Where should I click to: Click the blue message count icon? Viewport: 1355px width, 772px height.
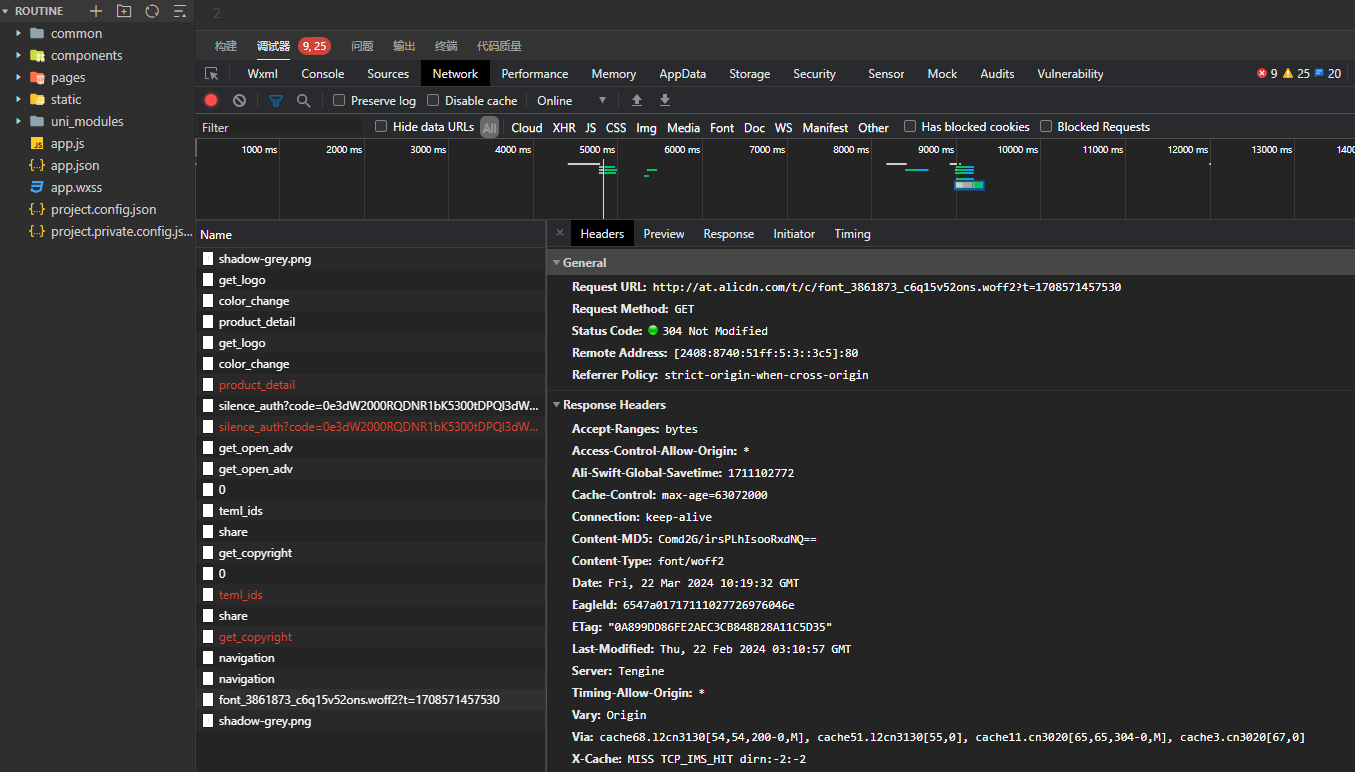tap(1319, 73)
